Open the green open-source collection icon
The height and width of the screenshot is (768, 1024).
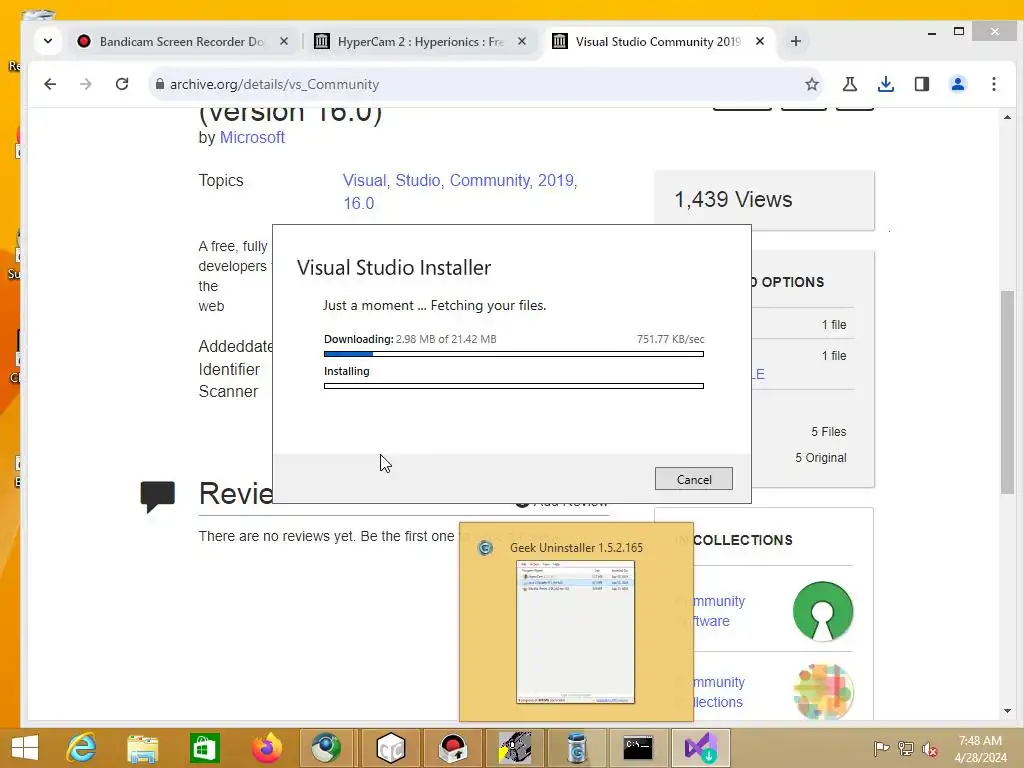[823, 611]
